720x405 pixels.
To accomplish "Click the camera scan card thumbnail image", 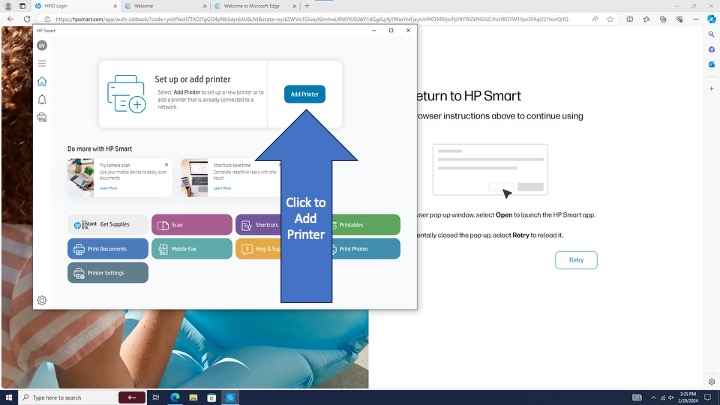I will pyautogui.click(x=81, y=178).
